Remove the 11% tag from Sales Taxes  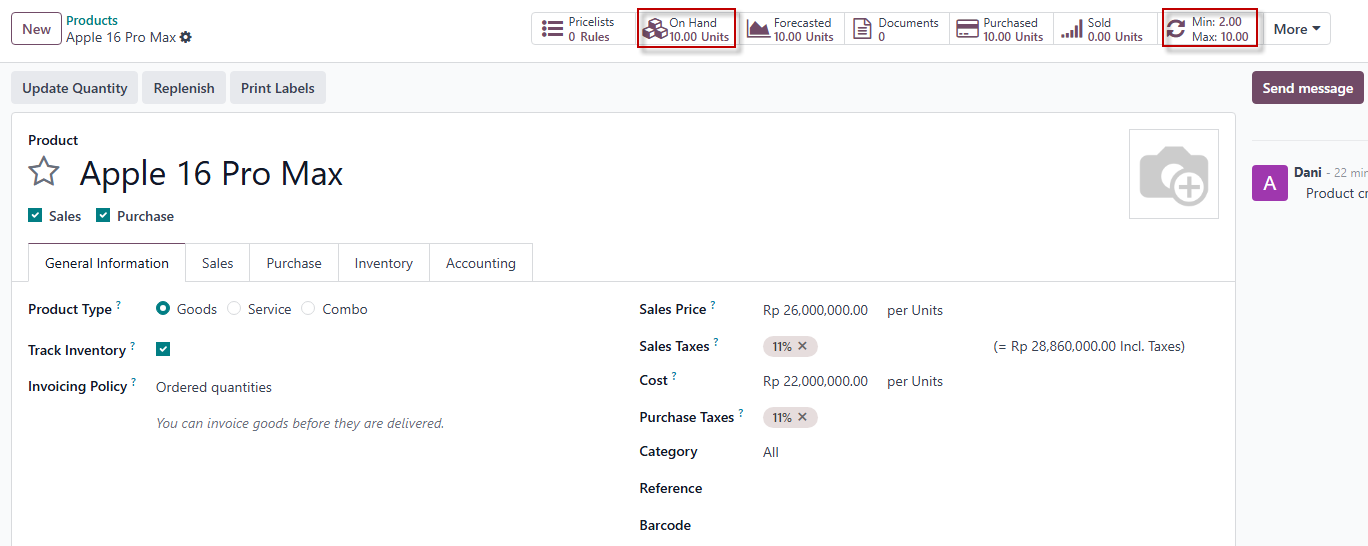point(802,346)
